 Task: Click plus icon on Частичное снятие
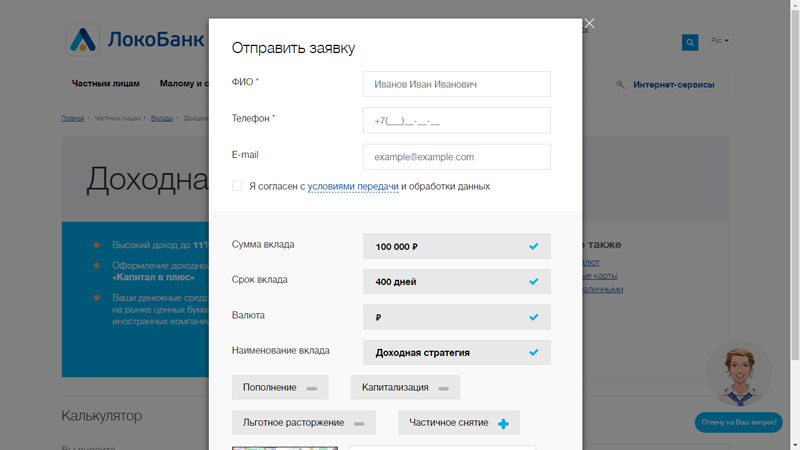click(503, 423)
